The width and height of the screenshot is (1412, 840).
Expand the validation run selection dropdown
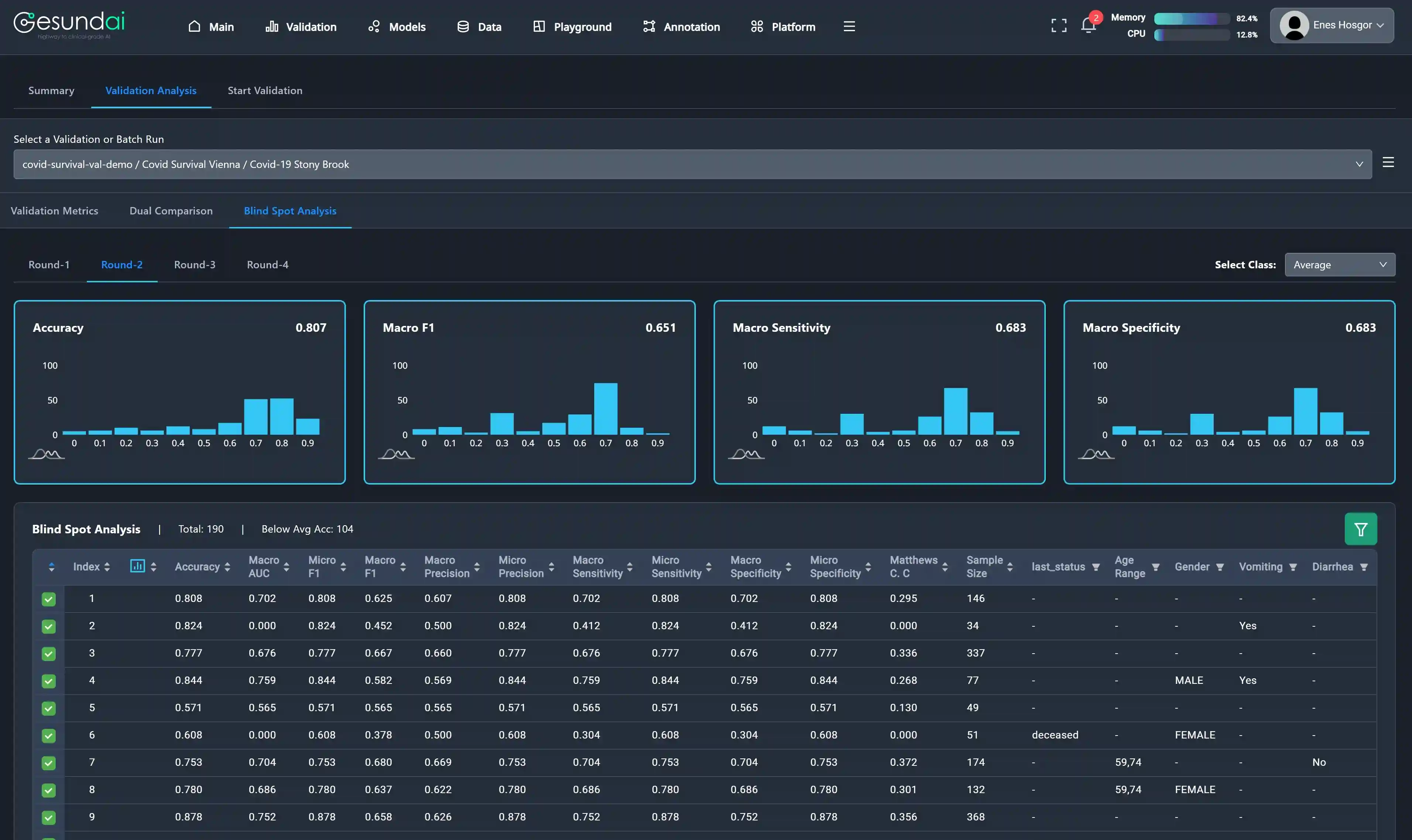[x=692, y=164]
